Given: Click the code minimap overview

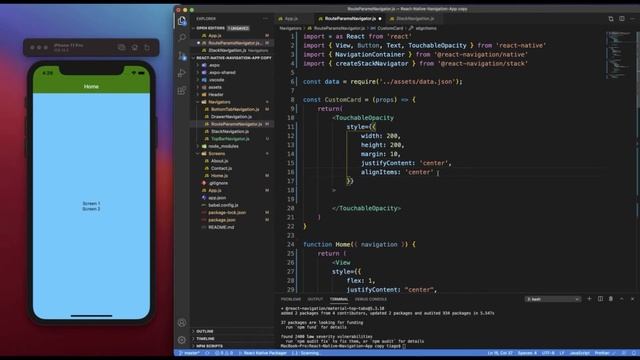Looking at the screenshot, I should pyautogui.click(x=620, y=55).
